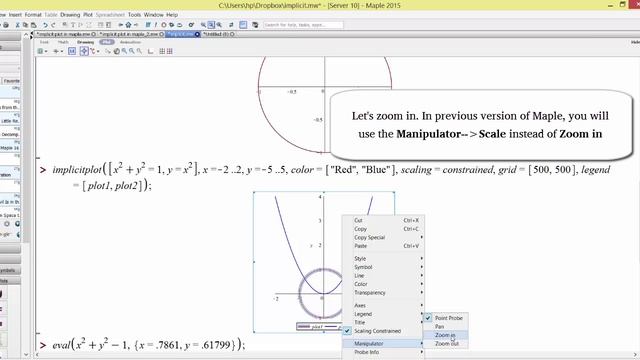Viewport: 640px width, 360px height.
Task: Click the Paste clipboard toolbar icon
Action: [33, 25]
